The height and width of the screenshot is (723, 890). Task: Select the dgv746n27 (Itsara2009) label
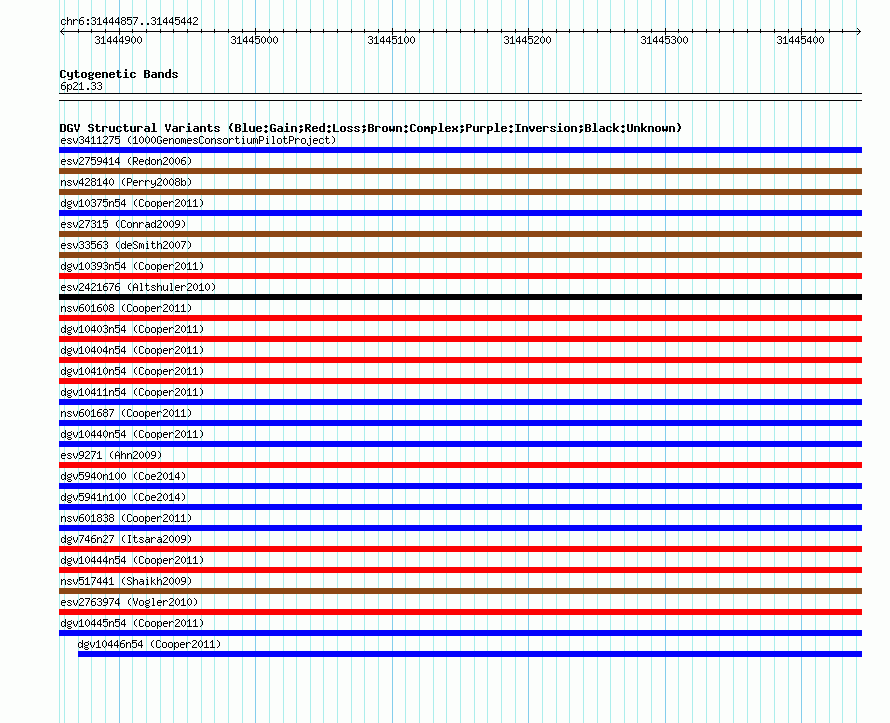(126, 539)
